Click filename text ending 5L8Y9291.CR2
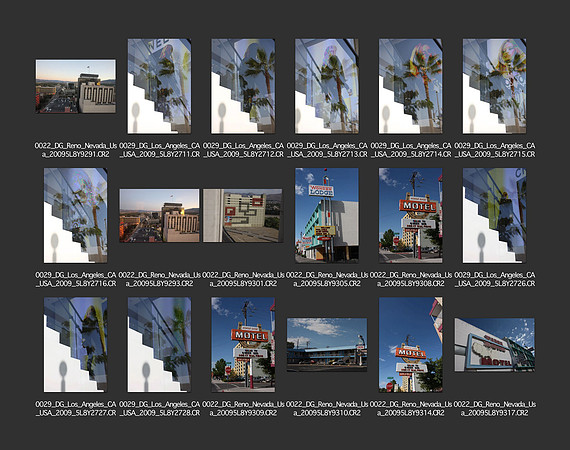The image size is (570, 450). 76,150
